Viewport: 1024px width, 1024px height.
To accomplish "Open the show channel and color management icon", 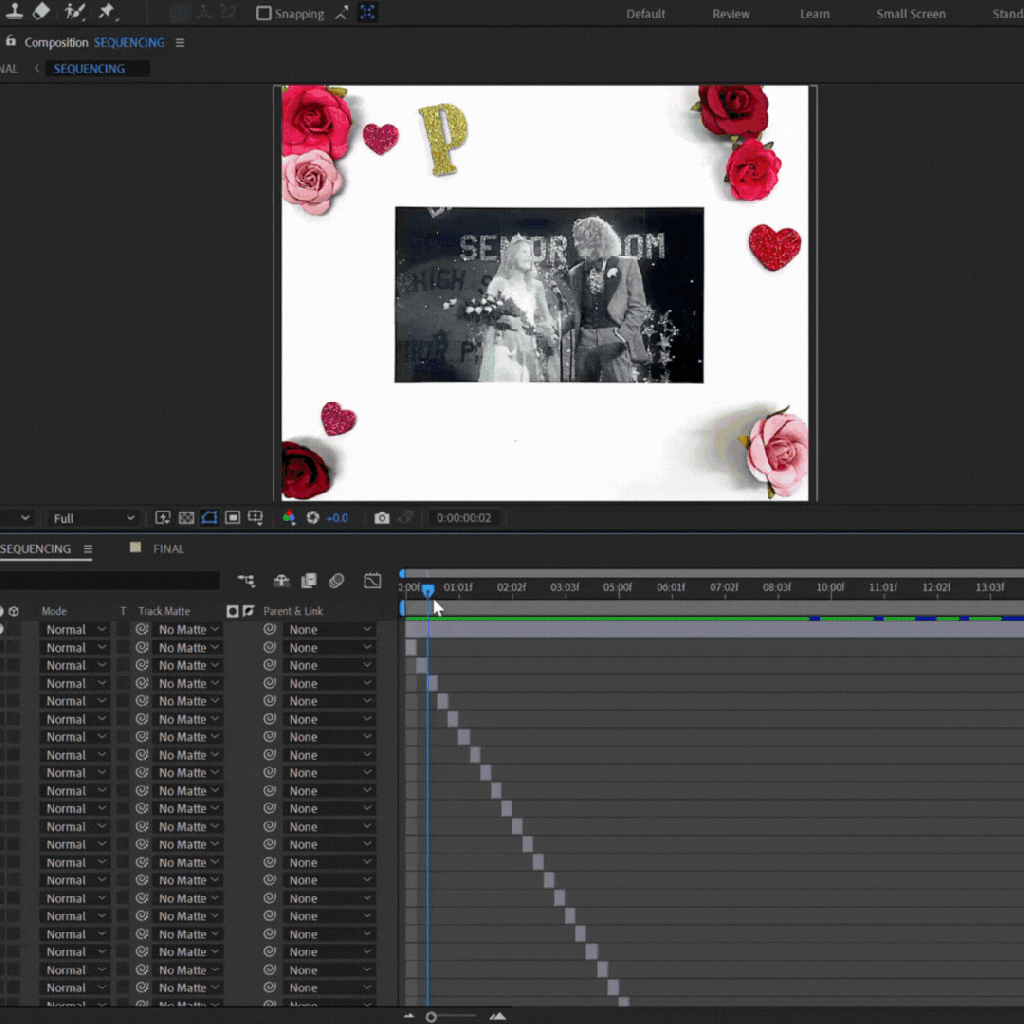I will pos(289,518).
